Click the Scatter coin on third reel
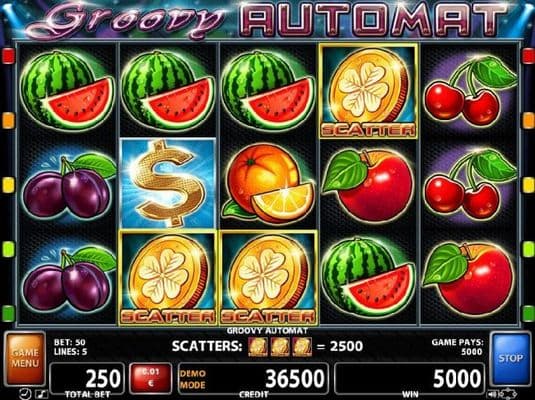Viewport: 535px width, 400px height. click(268, 277)
